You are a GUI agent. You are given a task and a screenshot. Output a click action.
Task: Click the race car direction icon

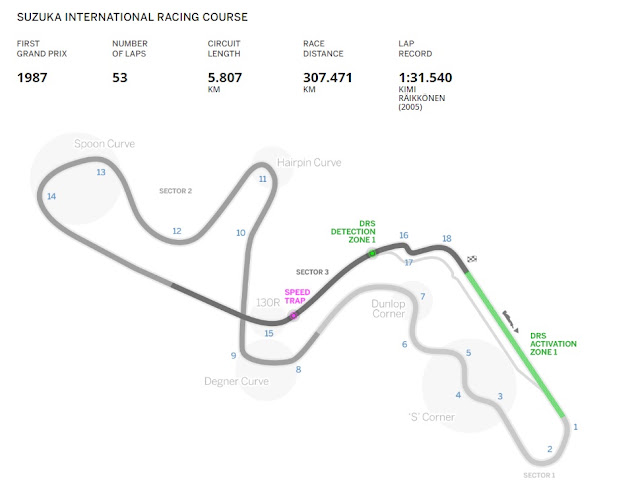pos(510,321)
